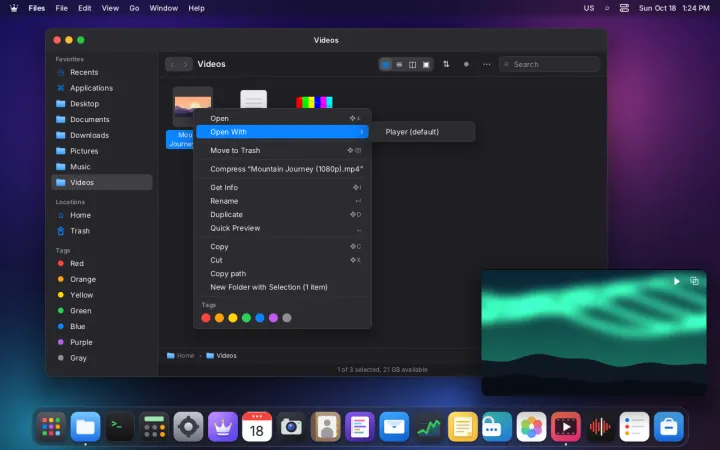Viewport: 720px width, 450px height.
Task: Filter by Green tag in sidebar
Action: (x=101, y=311)
